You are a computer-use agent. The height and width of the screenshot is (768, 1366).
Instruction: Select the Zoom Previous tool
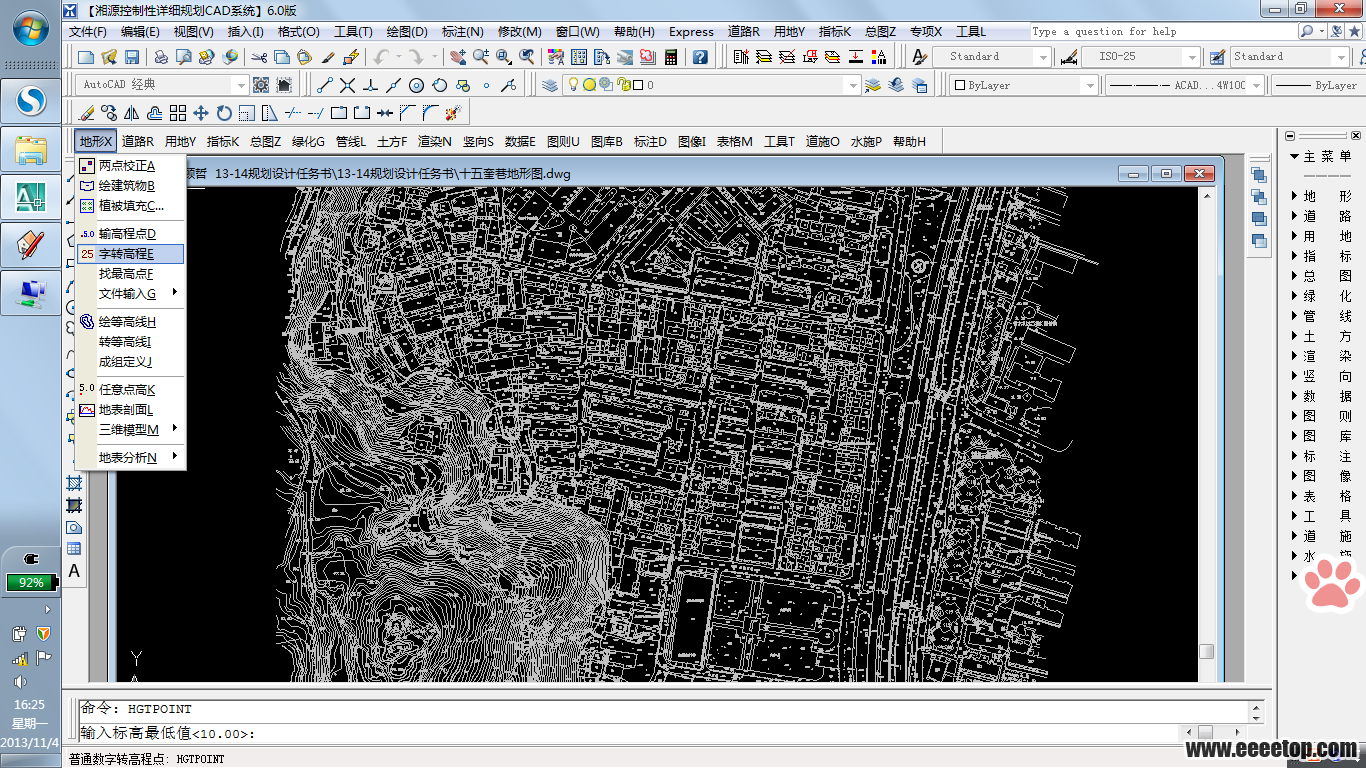pos(527,57)
